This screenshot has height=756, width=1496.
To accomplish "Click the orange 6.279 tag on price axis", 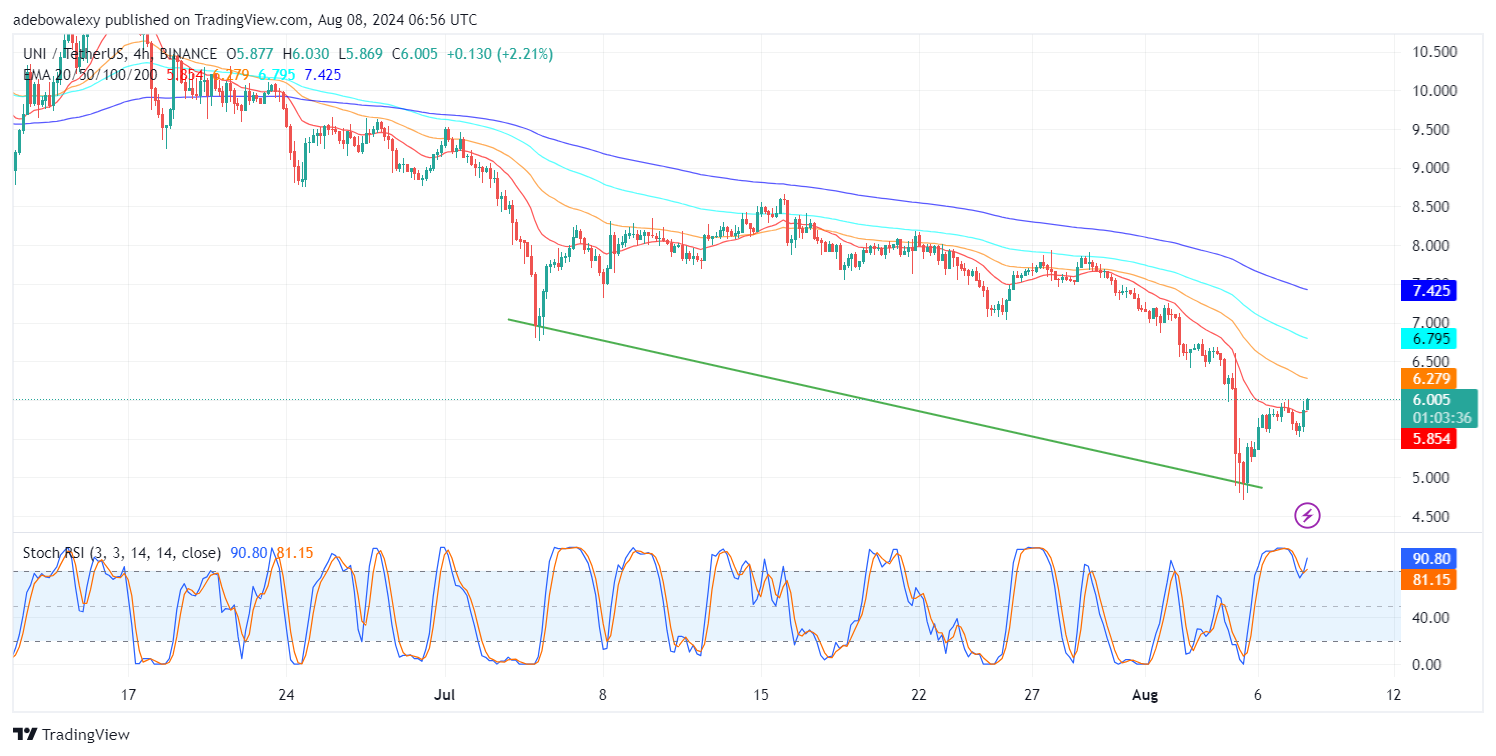I will click(1429, 379).
